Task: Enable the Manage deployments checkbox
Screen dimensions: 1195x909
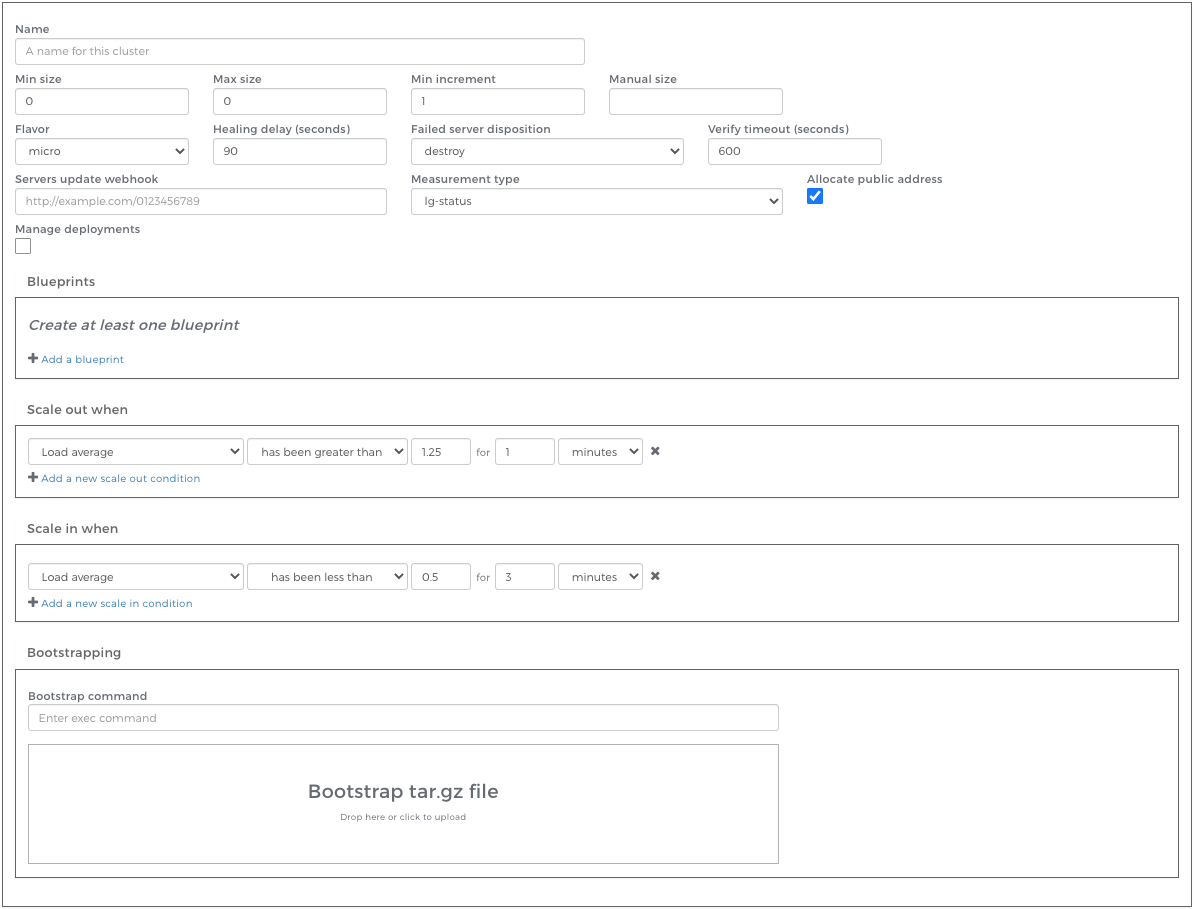Action: tap(23, 246)
